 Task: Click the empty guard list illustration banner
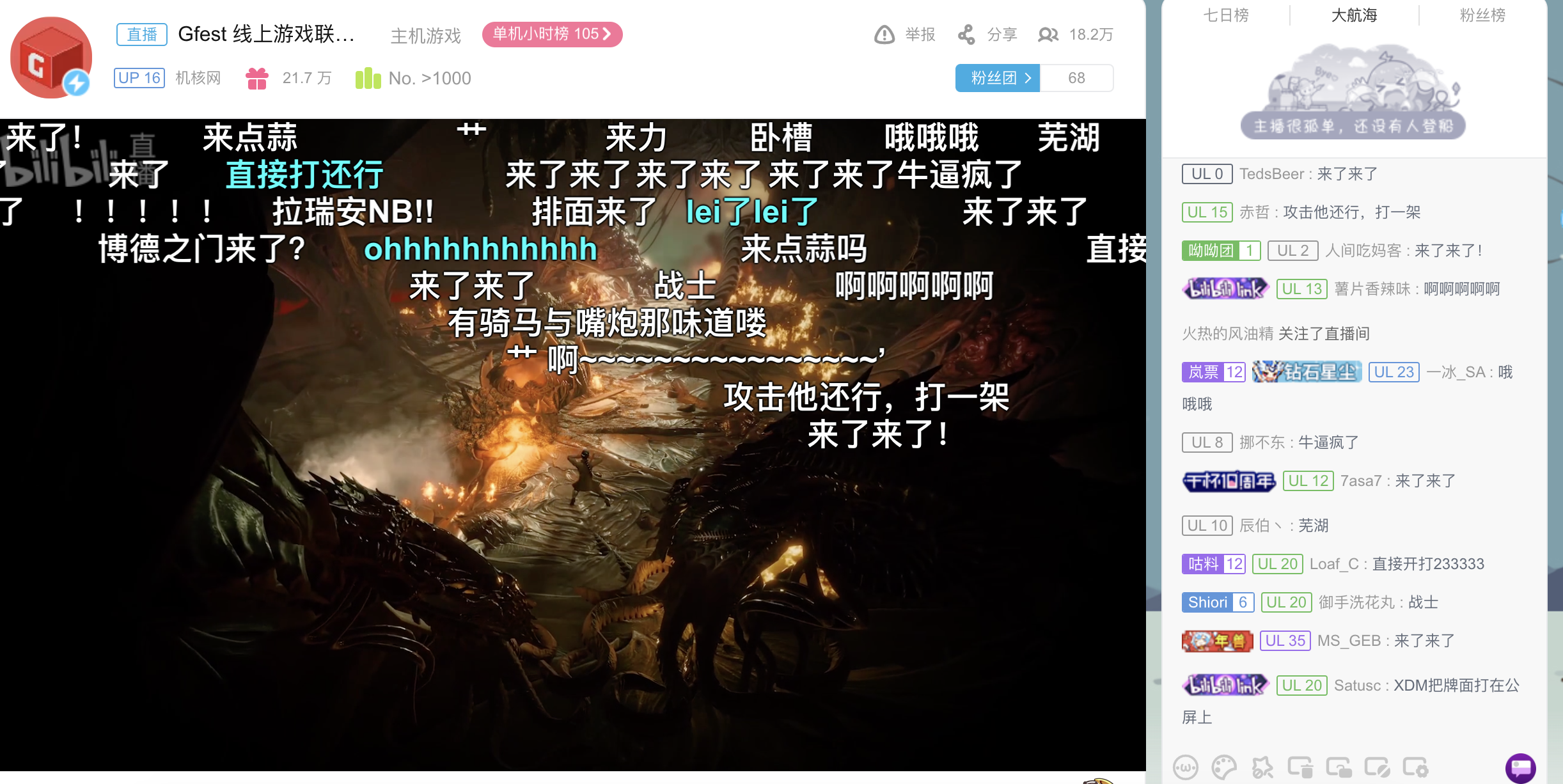[x=1353, y=91]
